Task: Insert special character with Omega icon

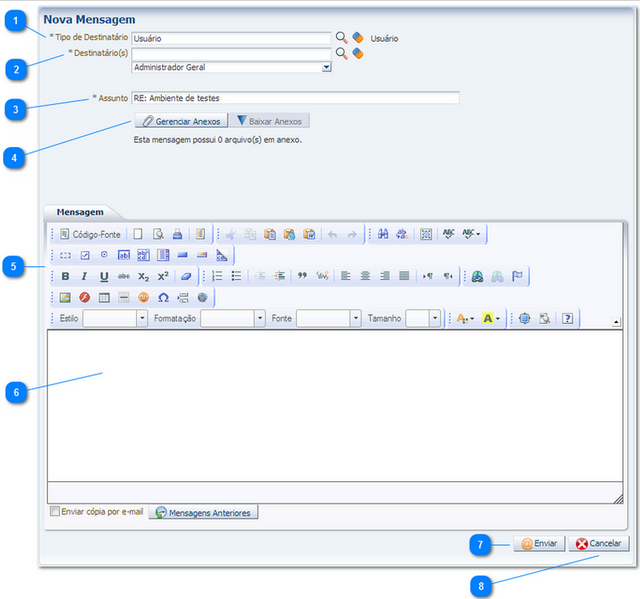Action: [x=163, y=297]
